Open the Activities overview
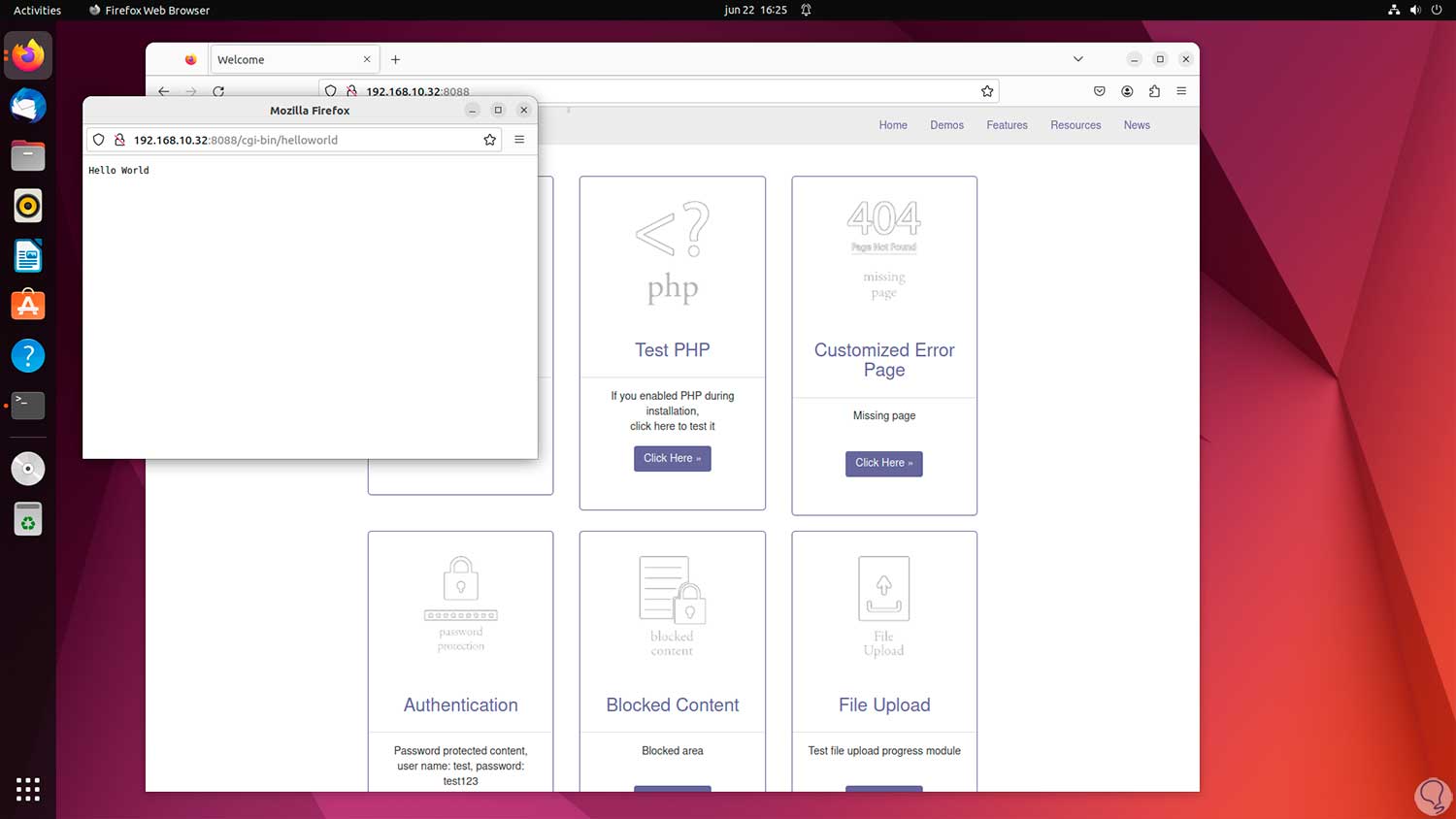The width and height of the screenshot is (1456, 819). [37, 10]
